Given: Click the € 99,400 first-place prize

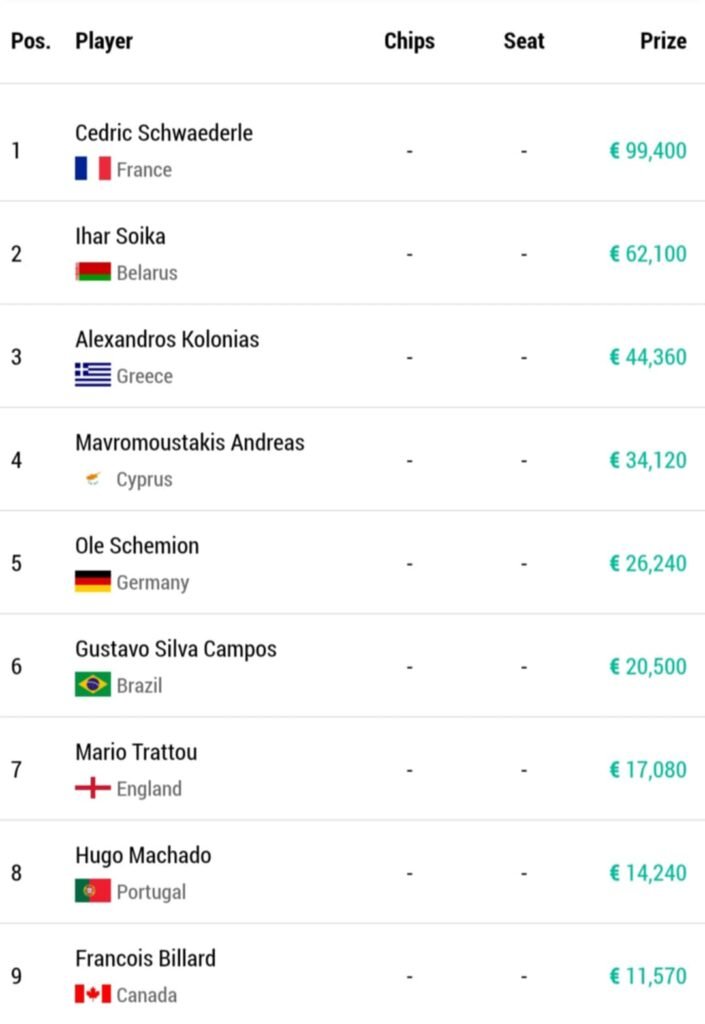Looking at the screenshot, I should tap(648, 151).
